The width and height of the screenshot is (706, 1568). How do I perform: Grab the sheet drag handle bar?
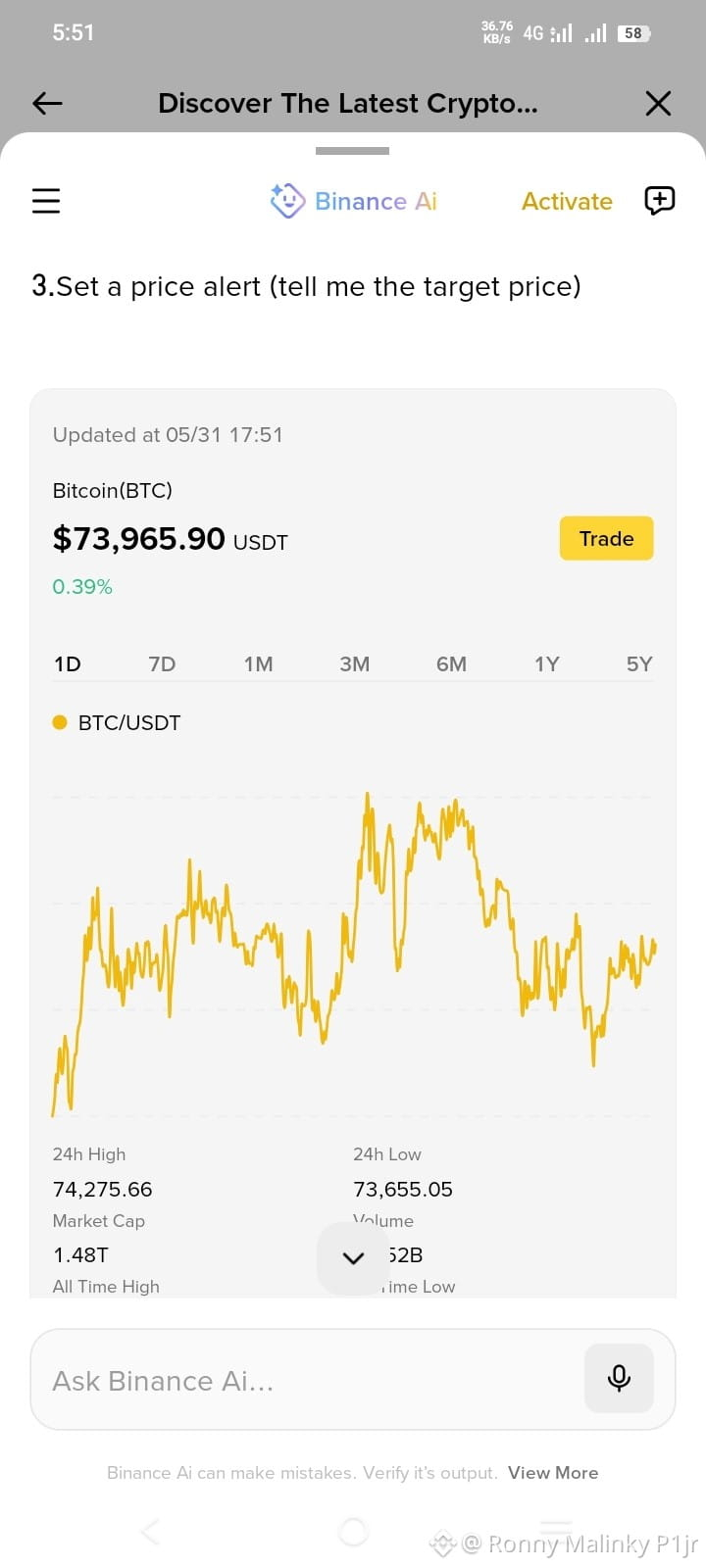352,151
